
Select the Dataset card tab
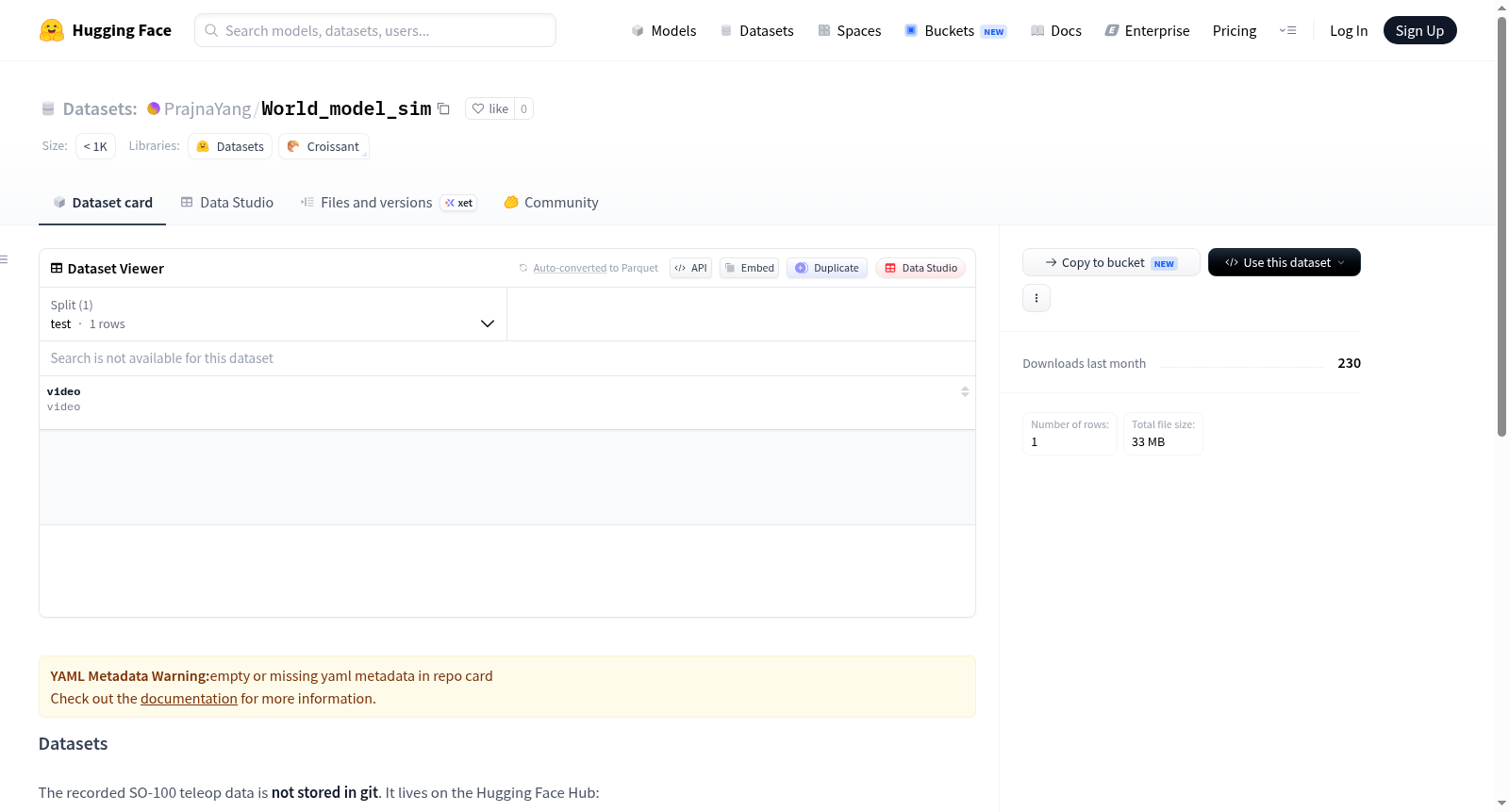[103, 203]
